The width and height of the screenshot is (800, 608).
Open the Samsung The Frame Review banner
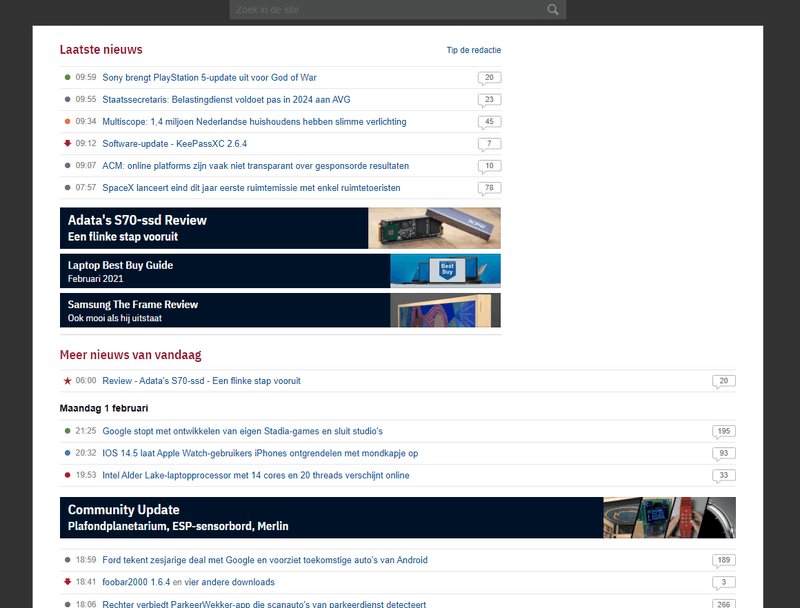pos(280,310)
